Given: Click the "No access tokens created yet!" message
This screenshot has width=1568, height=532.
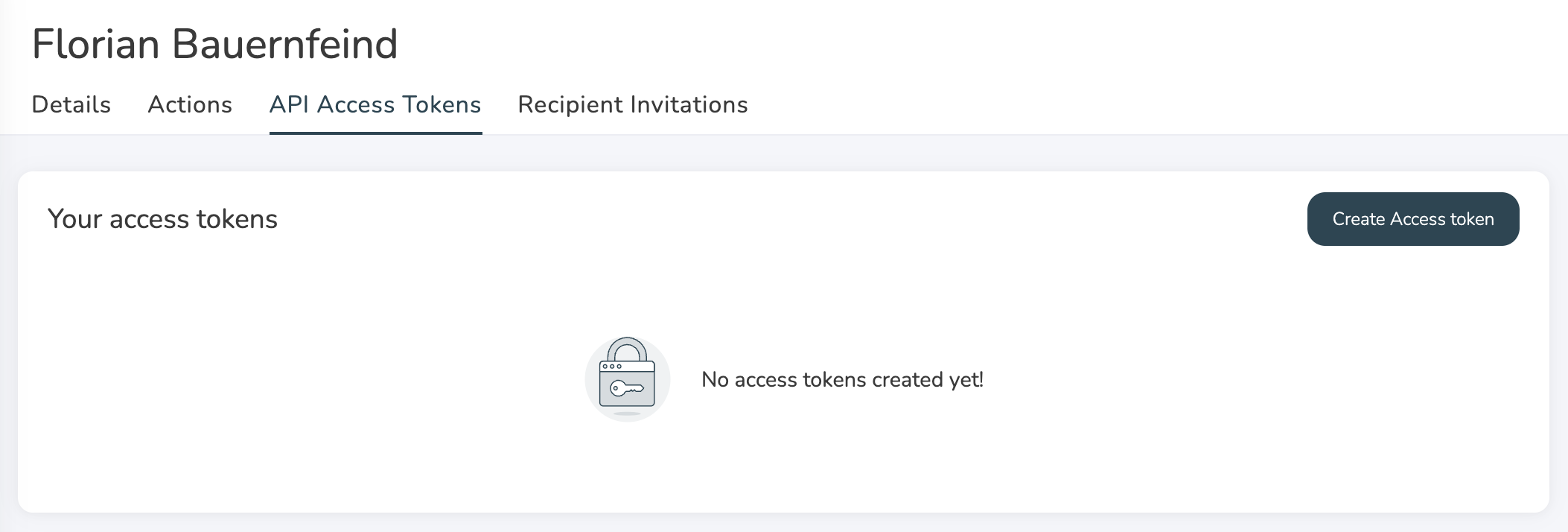Looking at the screenshot, I should click(842, 380).
